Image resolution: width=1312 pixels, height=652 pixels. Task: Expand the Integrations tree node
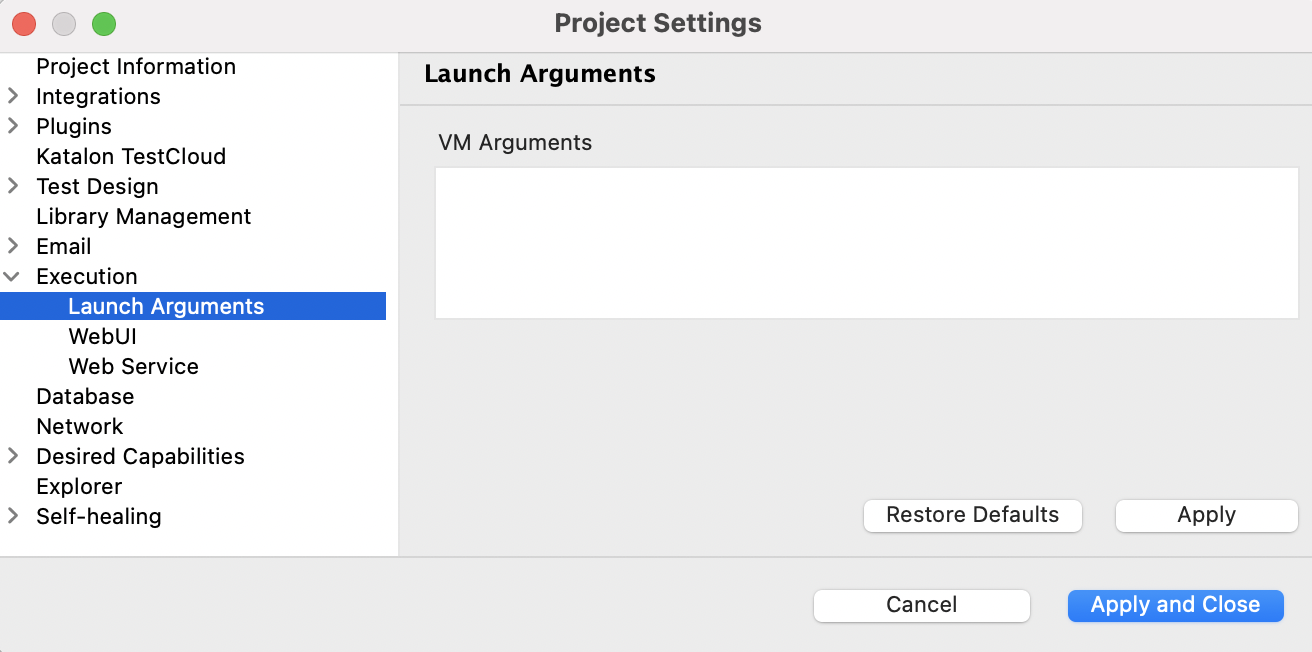point(13,96)
